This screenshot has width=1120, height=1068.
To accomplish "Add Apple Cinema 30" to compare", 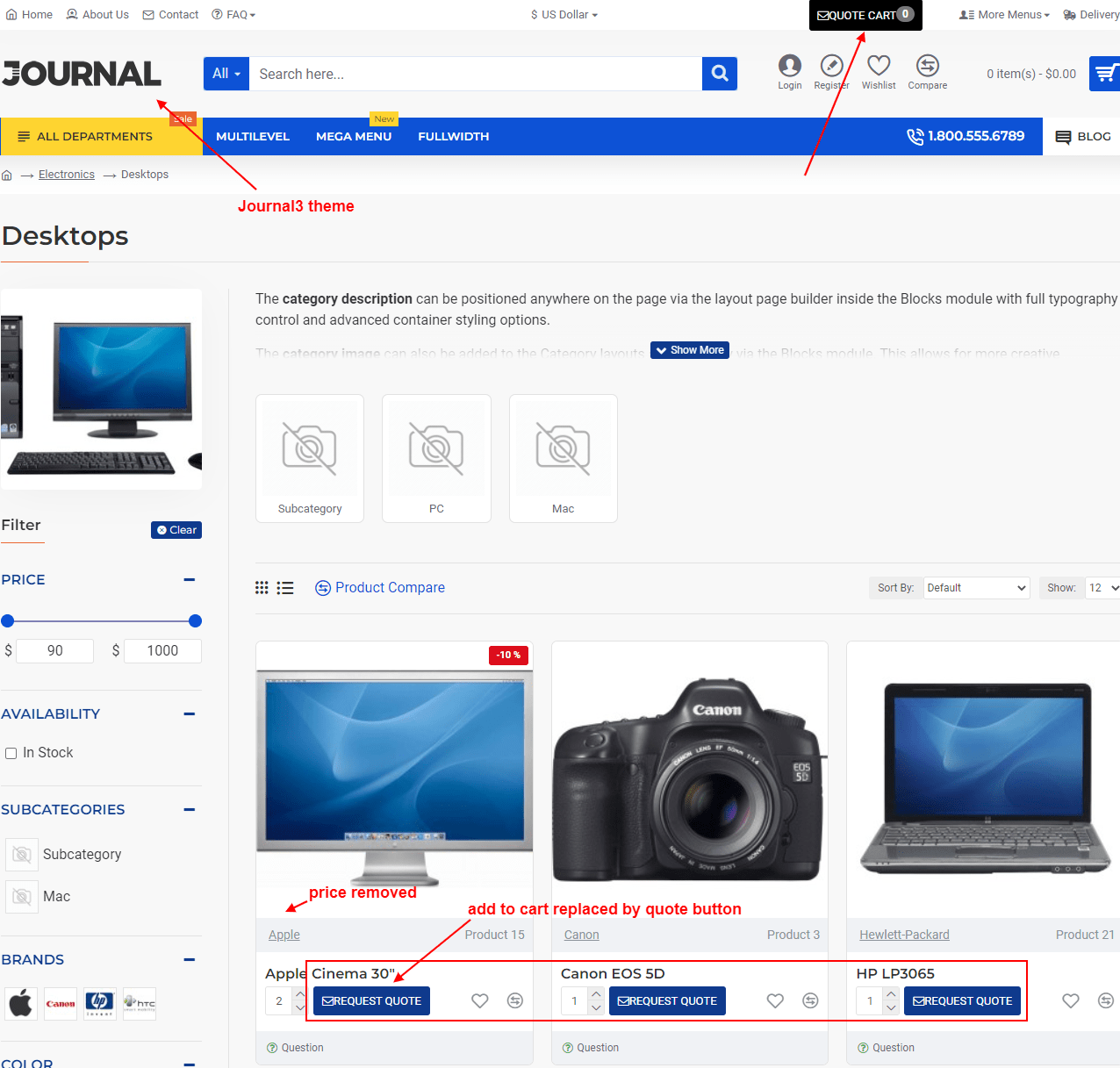I will pyautogui.click(x=515, y=1000).
